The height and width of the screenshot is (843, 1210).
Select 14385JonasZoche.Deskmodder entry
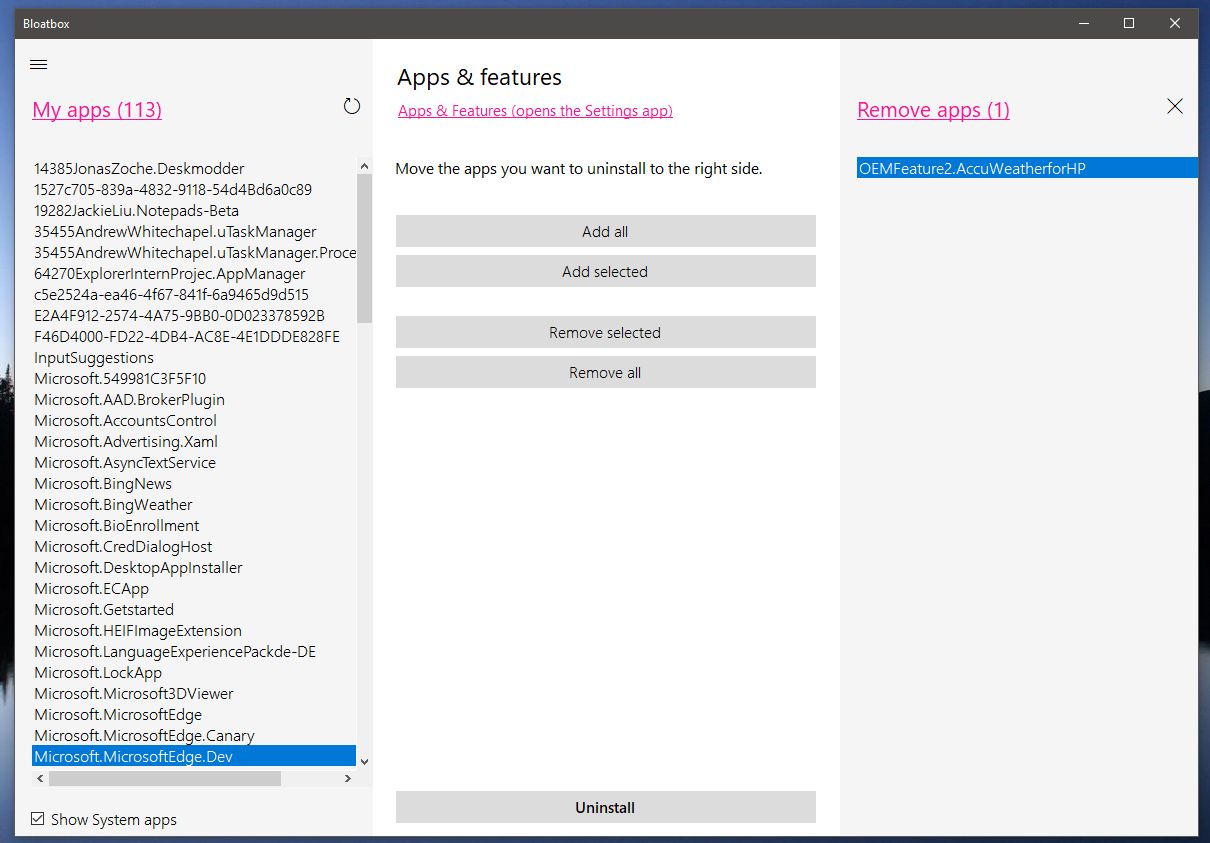coord(194,168)
